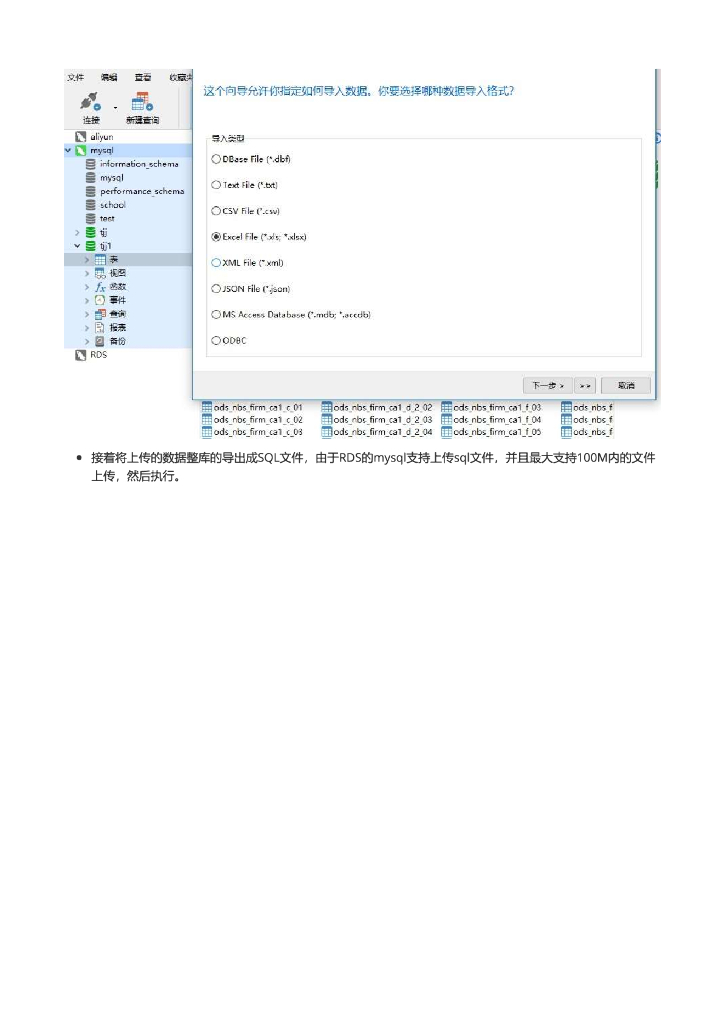Click the 事件 events clock icon

[100, 300]
